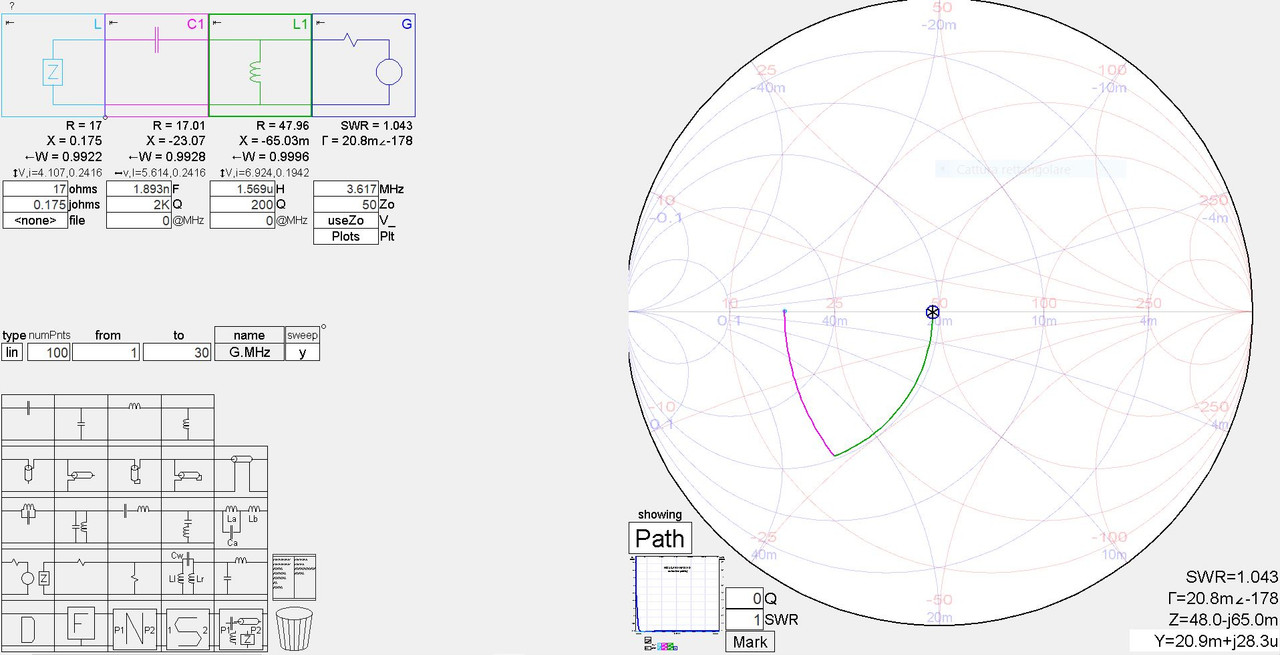Screen dimensions: 1280x655
Task: Pick the Cw Ll Lr coupled network component
Action: 187,574
